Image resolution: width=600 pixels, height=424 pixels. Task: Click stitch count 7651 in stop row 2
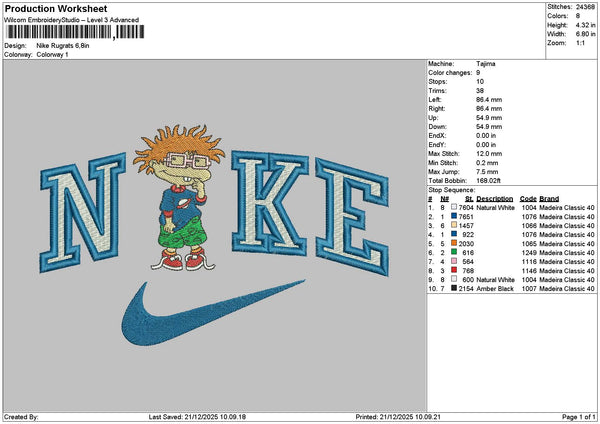[466, 217]
